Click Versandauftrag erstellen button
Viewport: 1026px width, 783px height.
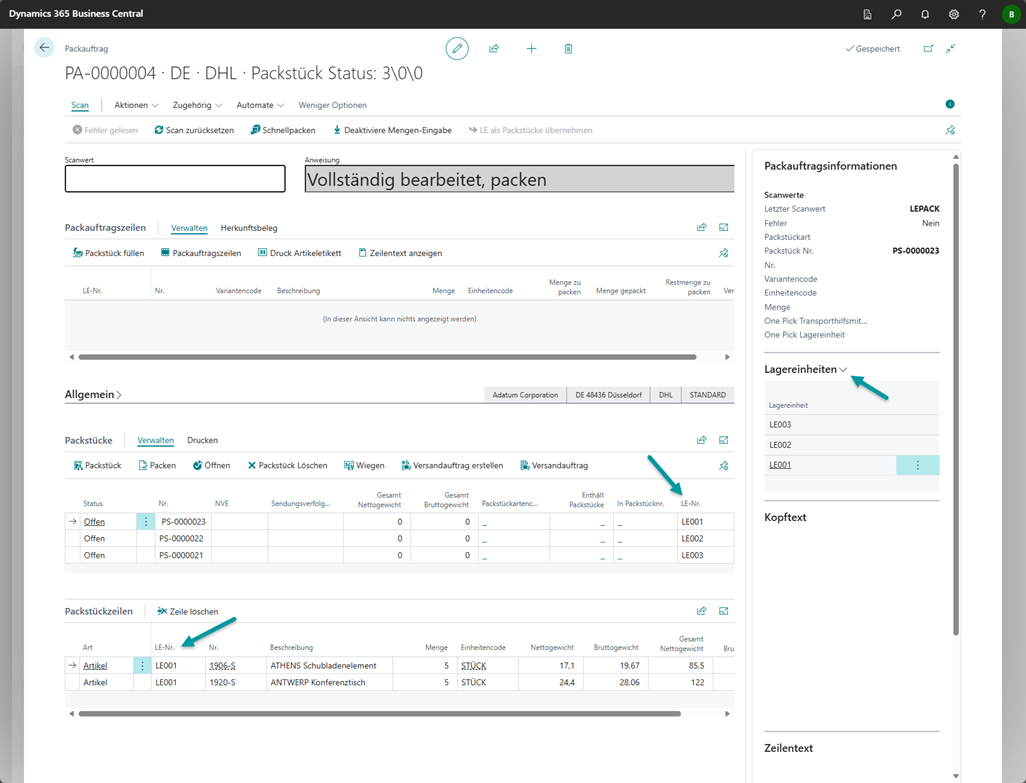(x=452, y=465)
